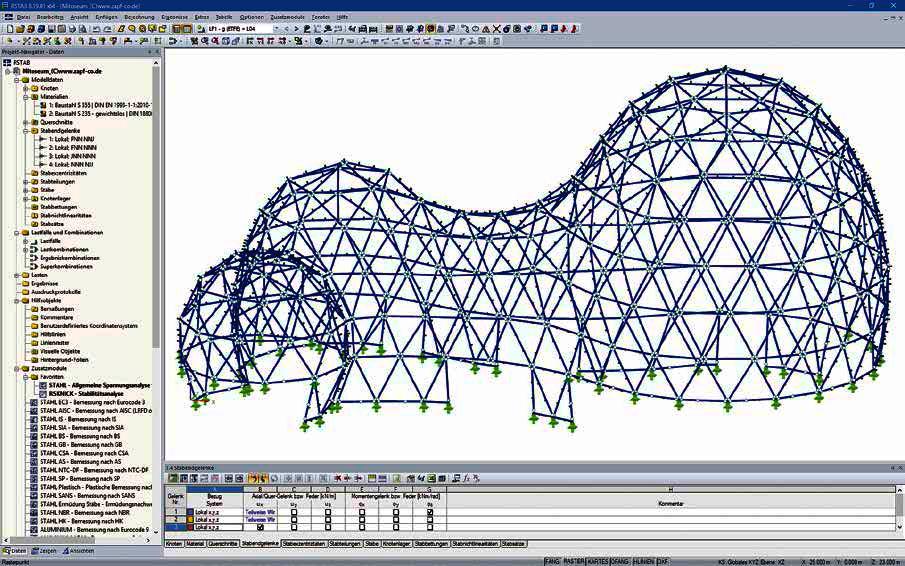Click the warning triangle icon in the top toolbar

[486, 28]
